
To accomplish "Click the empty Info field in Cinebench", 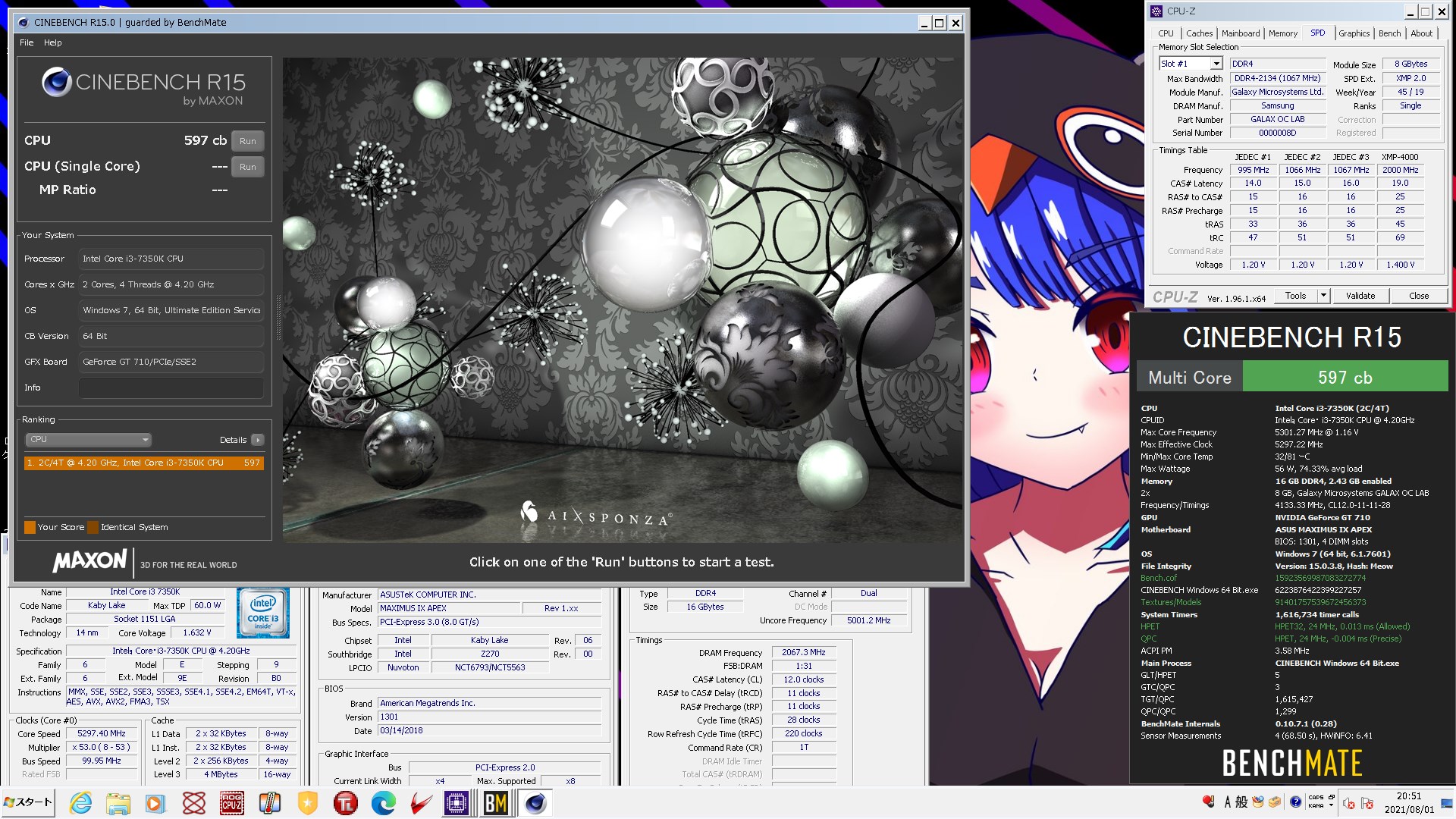I will (x=171, y=388).
